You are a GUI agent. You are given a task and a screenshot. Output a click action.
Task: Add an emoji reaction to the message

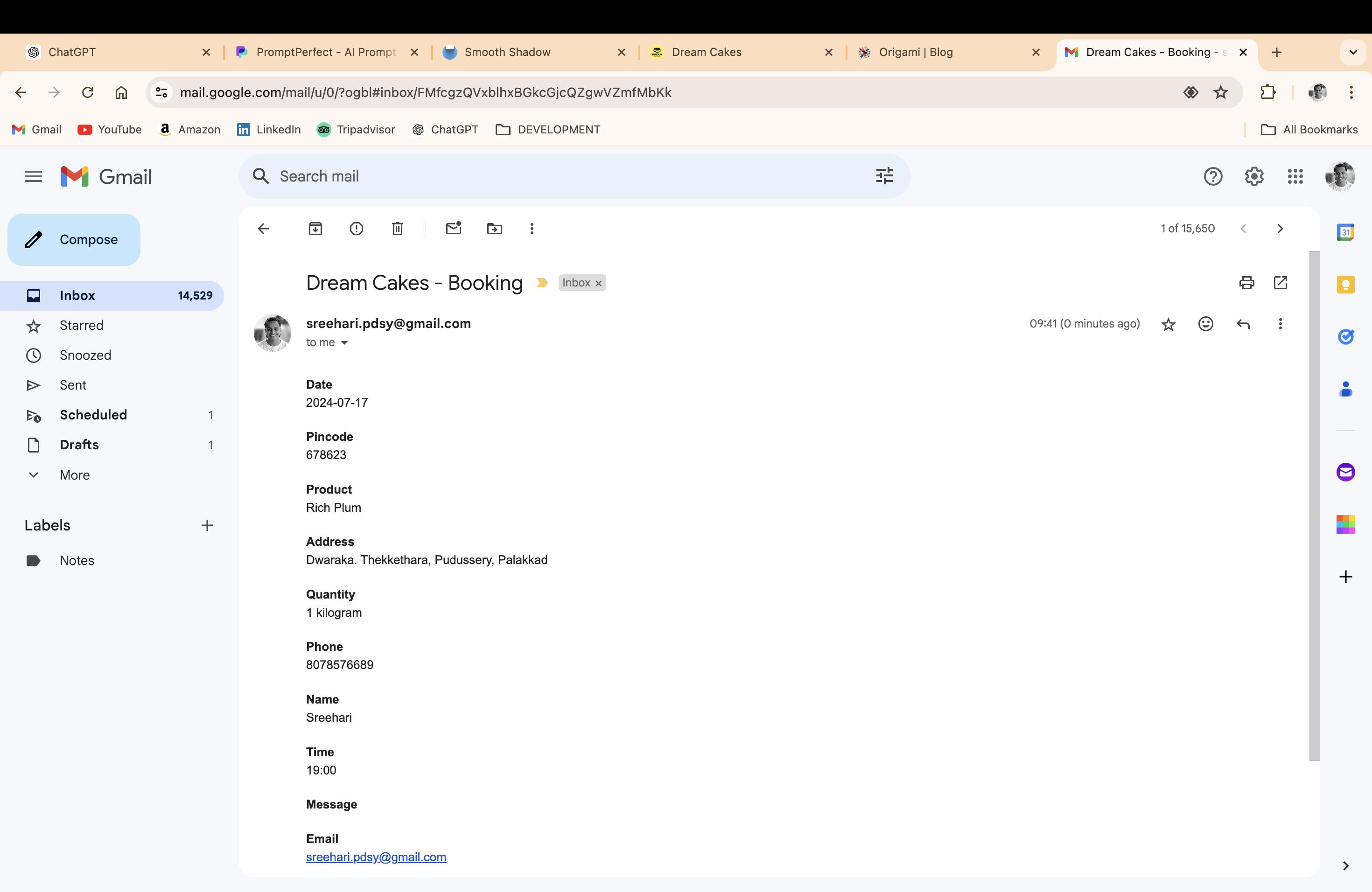pyautogui.click(x=1205, y=324)
